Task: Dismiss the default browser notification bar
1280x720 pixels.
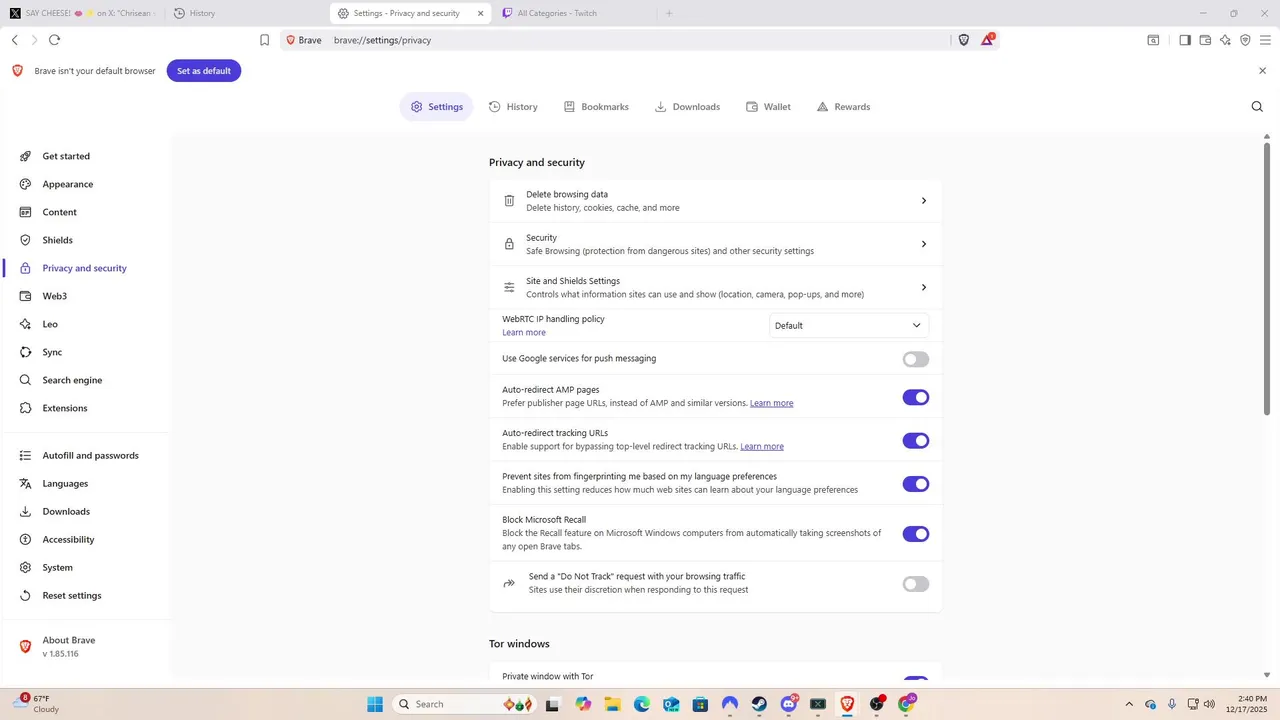Action: click(1262, 71)
